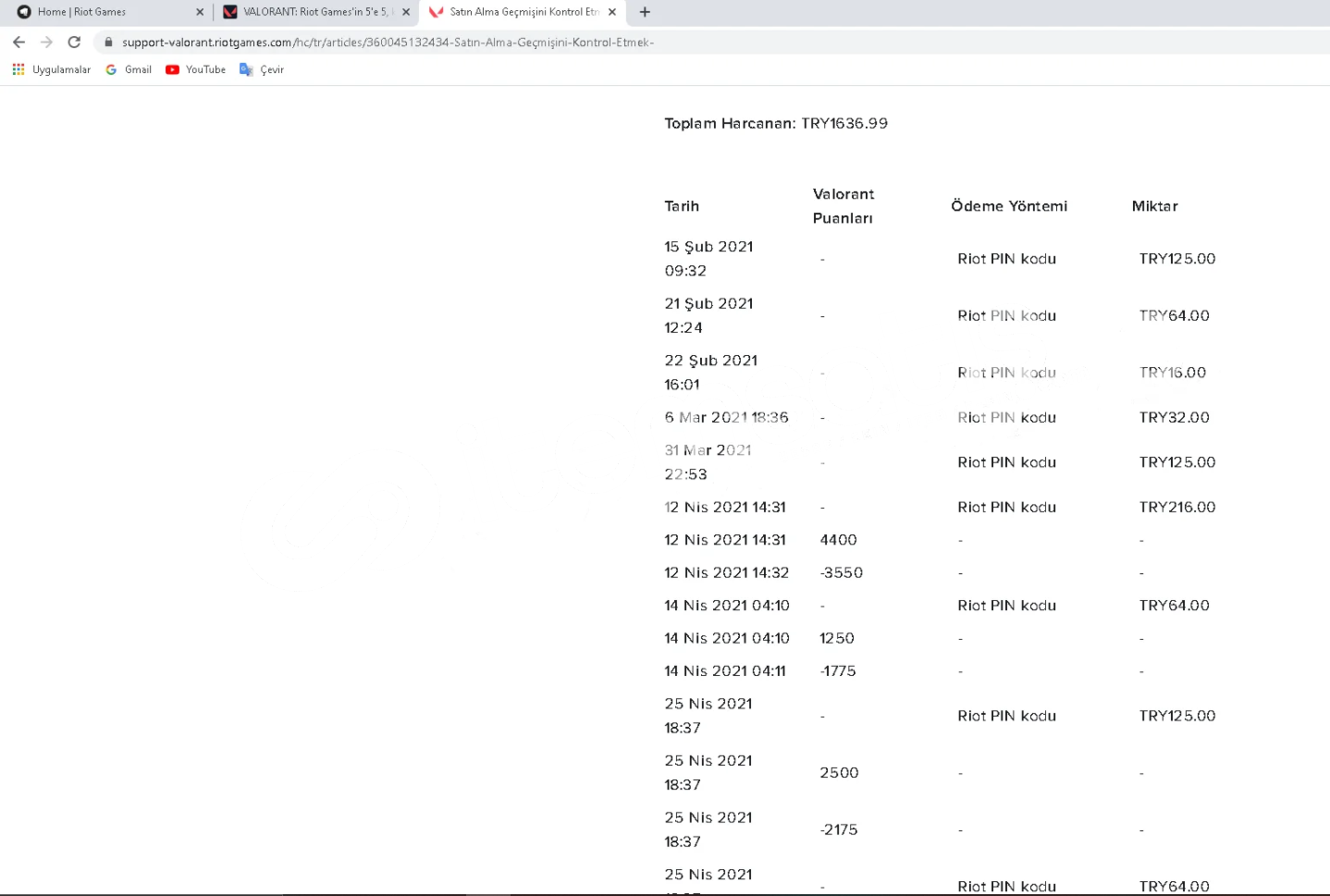Select the Satın Alma Geçmişini Kontrol Etmek tab
The width and height of the screenshot is (1330, 896).
click(x=523, y=12)
